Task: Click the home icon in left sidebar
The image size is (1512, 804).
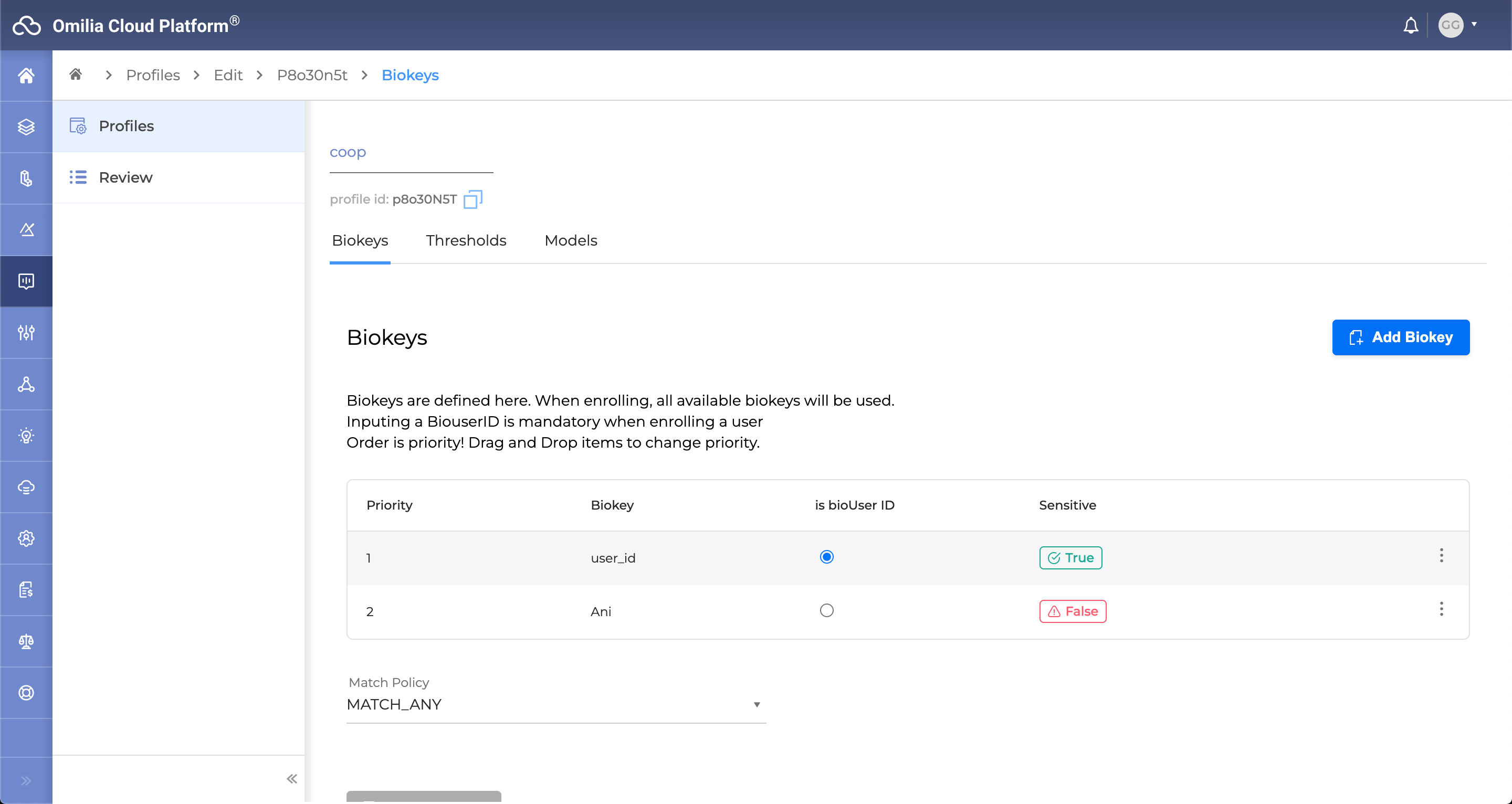Action: click(x=26, y=76)
